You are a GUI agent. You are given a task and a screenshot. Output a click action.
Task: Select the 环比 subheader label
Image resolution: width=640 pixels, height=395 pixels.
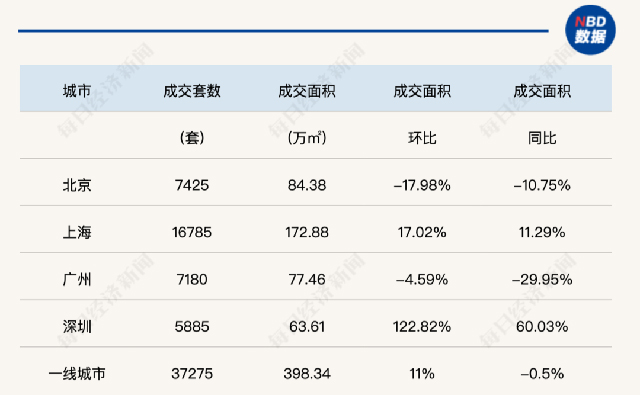422,138
